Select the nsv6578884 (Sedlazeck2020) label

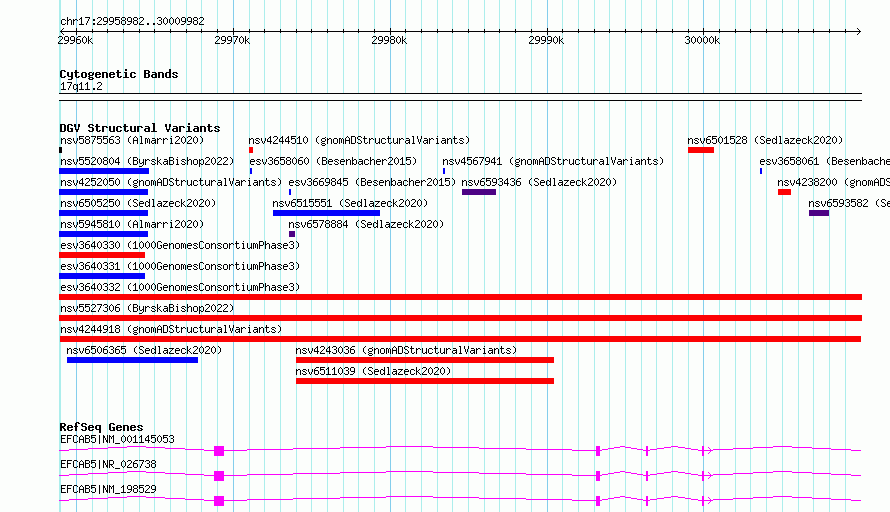click(x=366, y=224)
